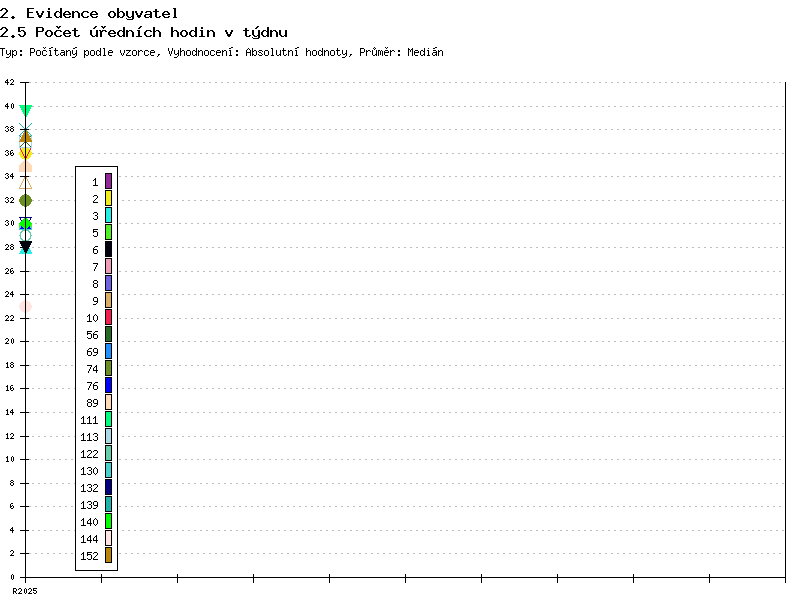Screen dimensions: 800x600
Task: Select the purple swatch for legend entry 1
Action: coord(108,181)
